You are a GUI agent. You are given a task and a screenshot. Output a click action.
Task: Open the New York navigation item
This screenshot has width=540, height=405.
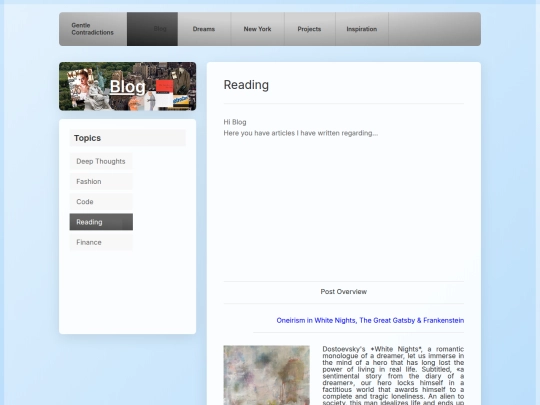pyautogui.click(x=257, y=29)
